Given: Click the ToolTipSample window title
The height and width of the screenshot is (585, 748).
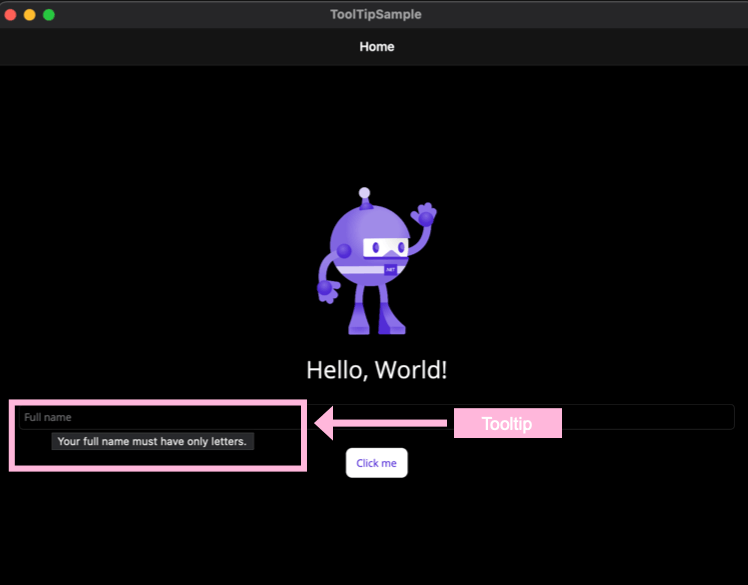Looking at the screenshot, I should pos(376,14).
